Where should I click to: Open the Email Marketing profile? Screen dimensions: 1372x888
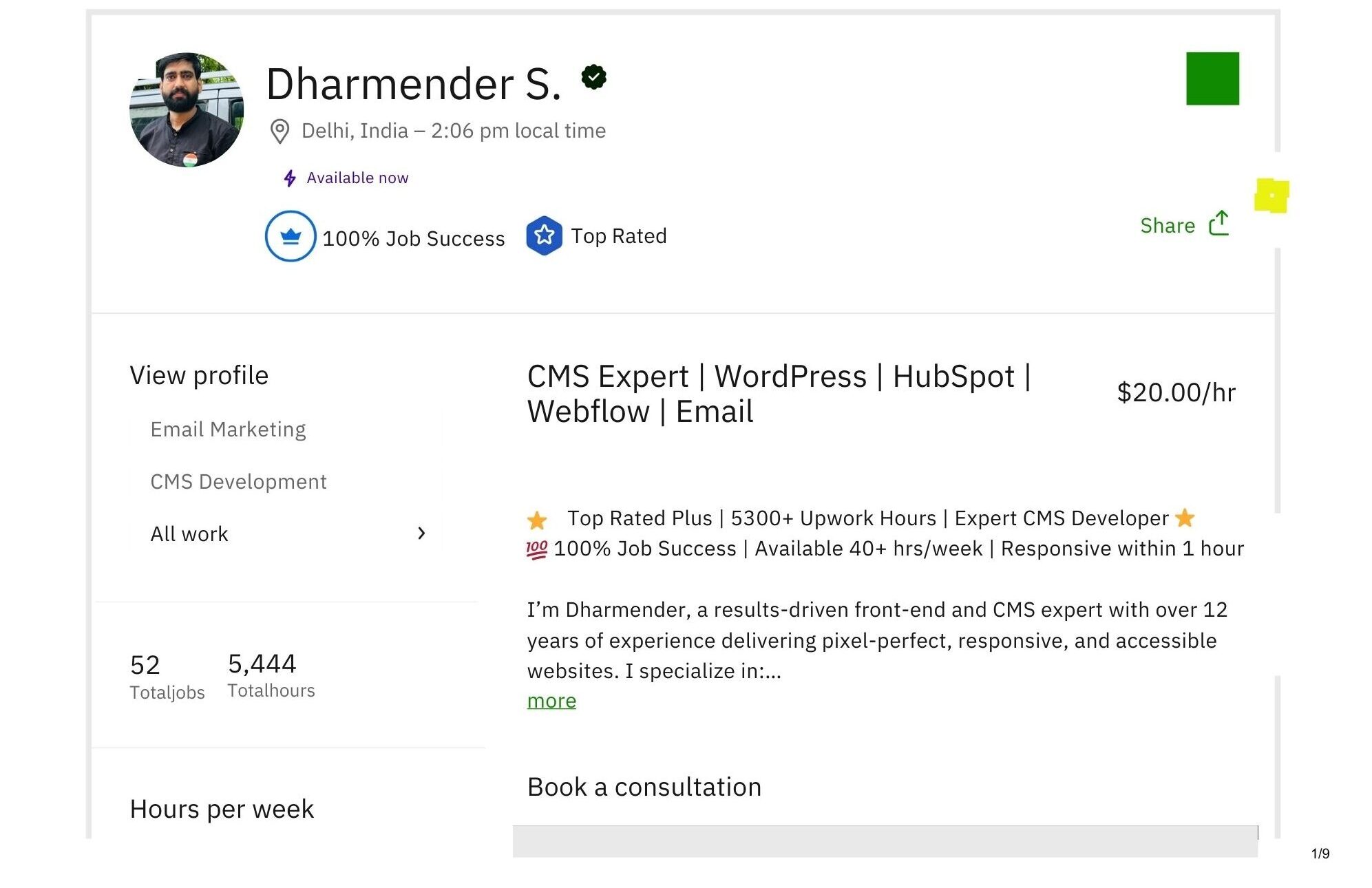228,430
